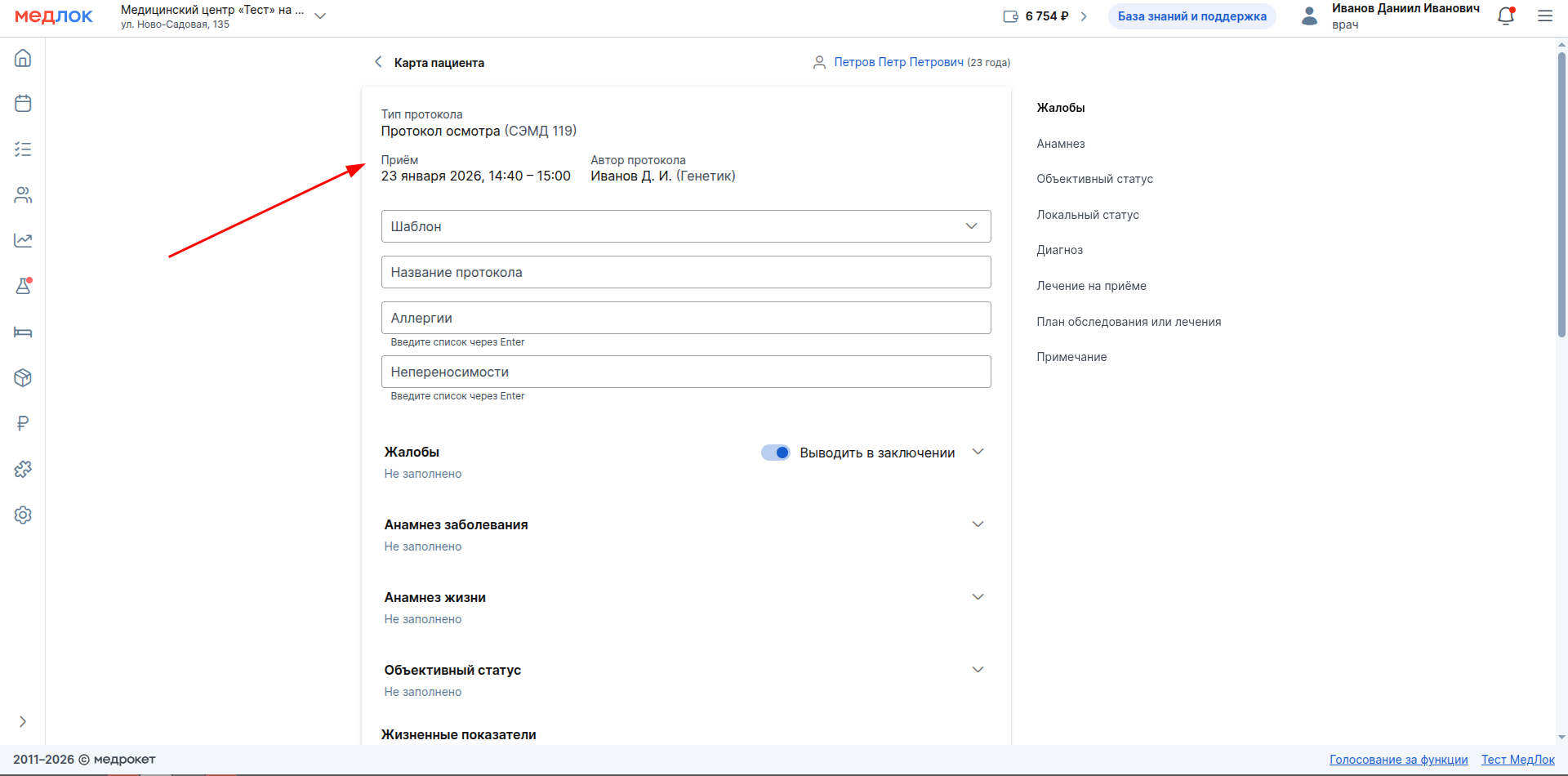
Task: Open the medical center selector dropdown
Action: coord(320,16)
